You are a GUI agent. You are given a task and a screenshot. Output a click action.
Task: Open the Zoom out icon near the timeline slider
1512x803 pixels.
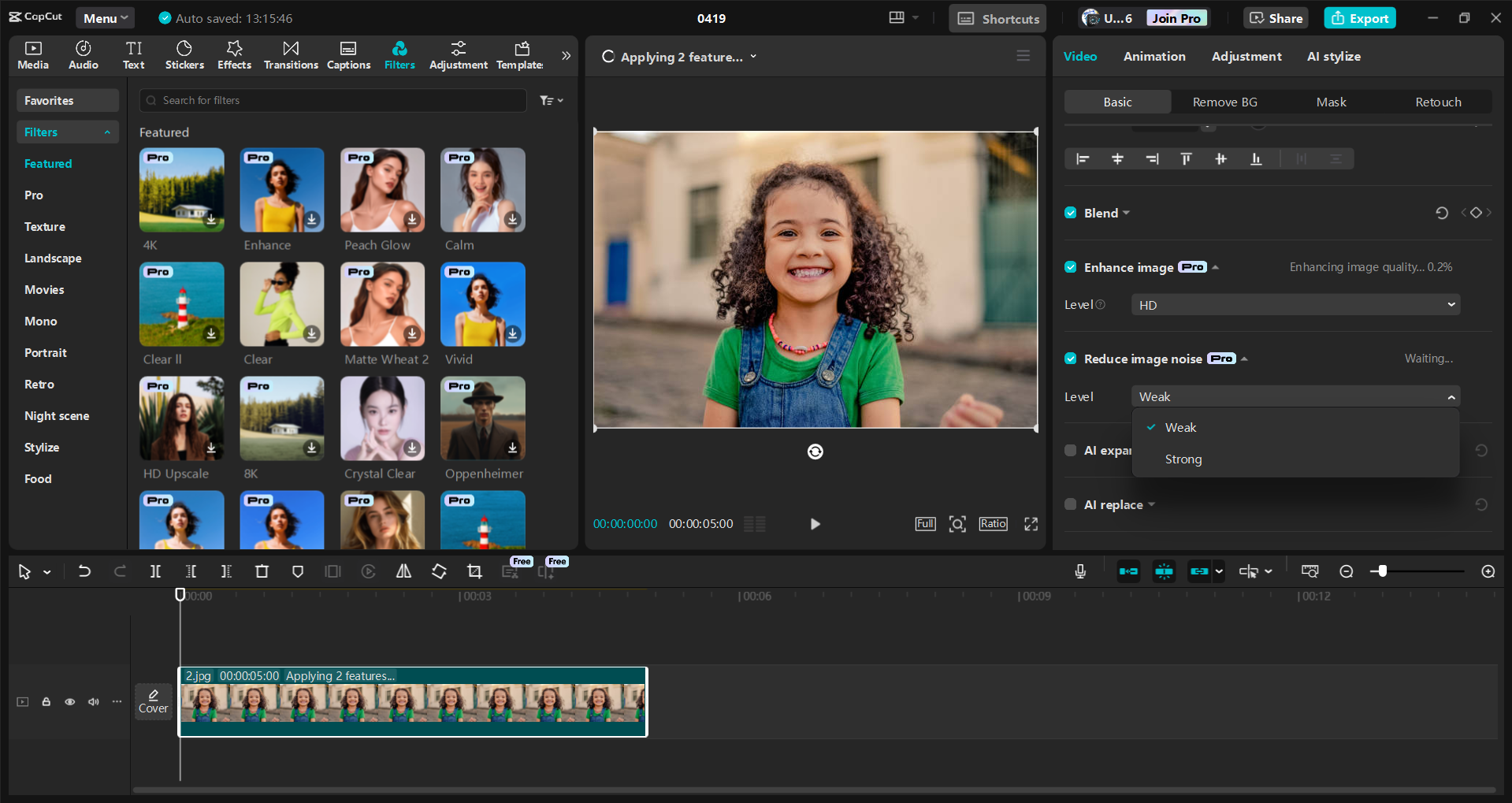[1346, 571]
